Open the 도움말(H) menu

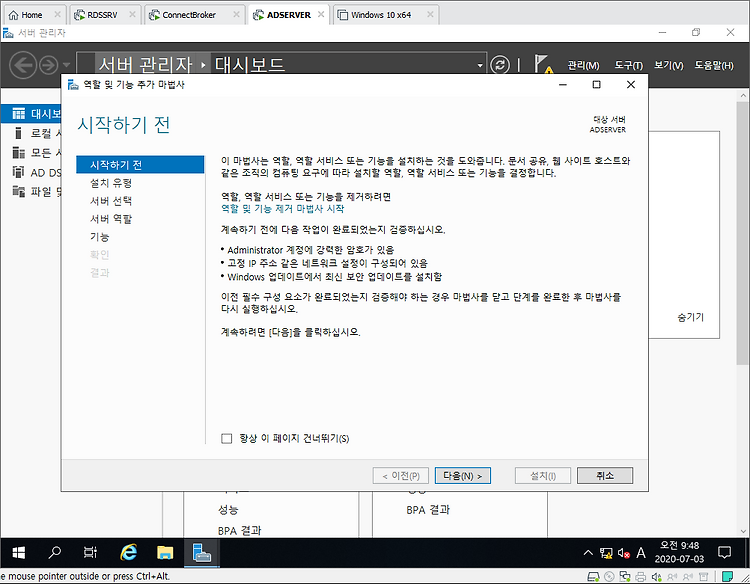click(714, 65)
